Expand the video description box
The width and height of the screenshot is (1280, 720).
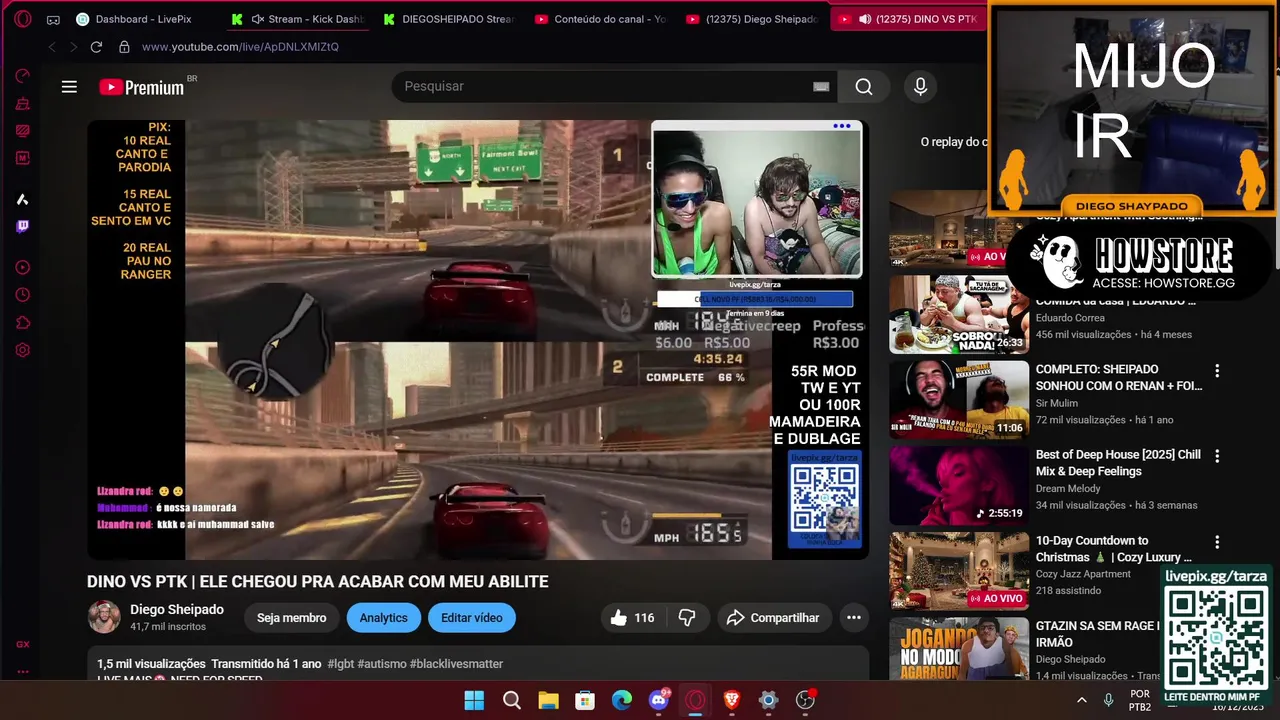(x=477, y=665)
